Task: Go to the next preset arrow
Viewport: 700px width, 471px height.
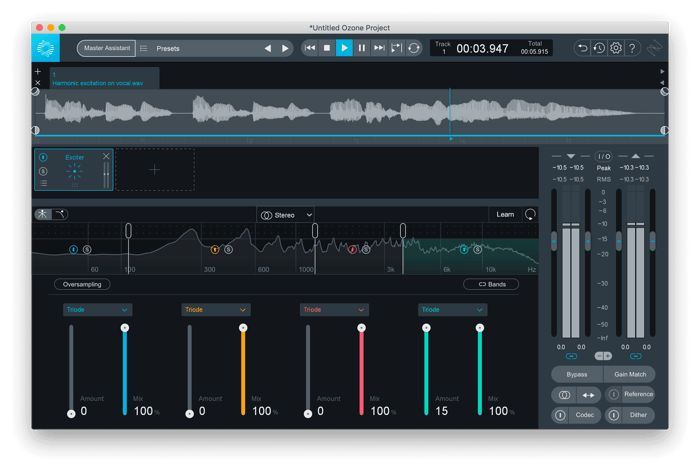Action: [x=285, y=48]
